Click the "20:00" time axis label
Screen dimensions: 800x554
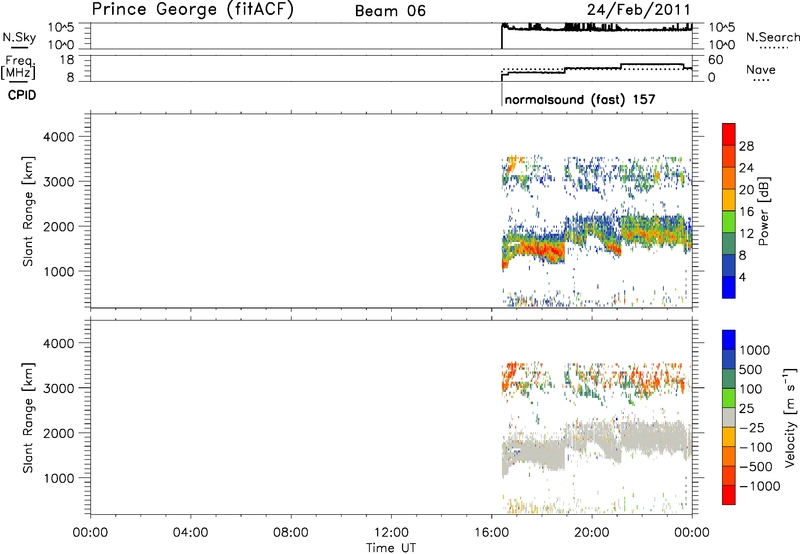[592, 533]
